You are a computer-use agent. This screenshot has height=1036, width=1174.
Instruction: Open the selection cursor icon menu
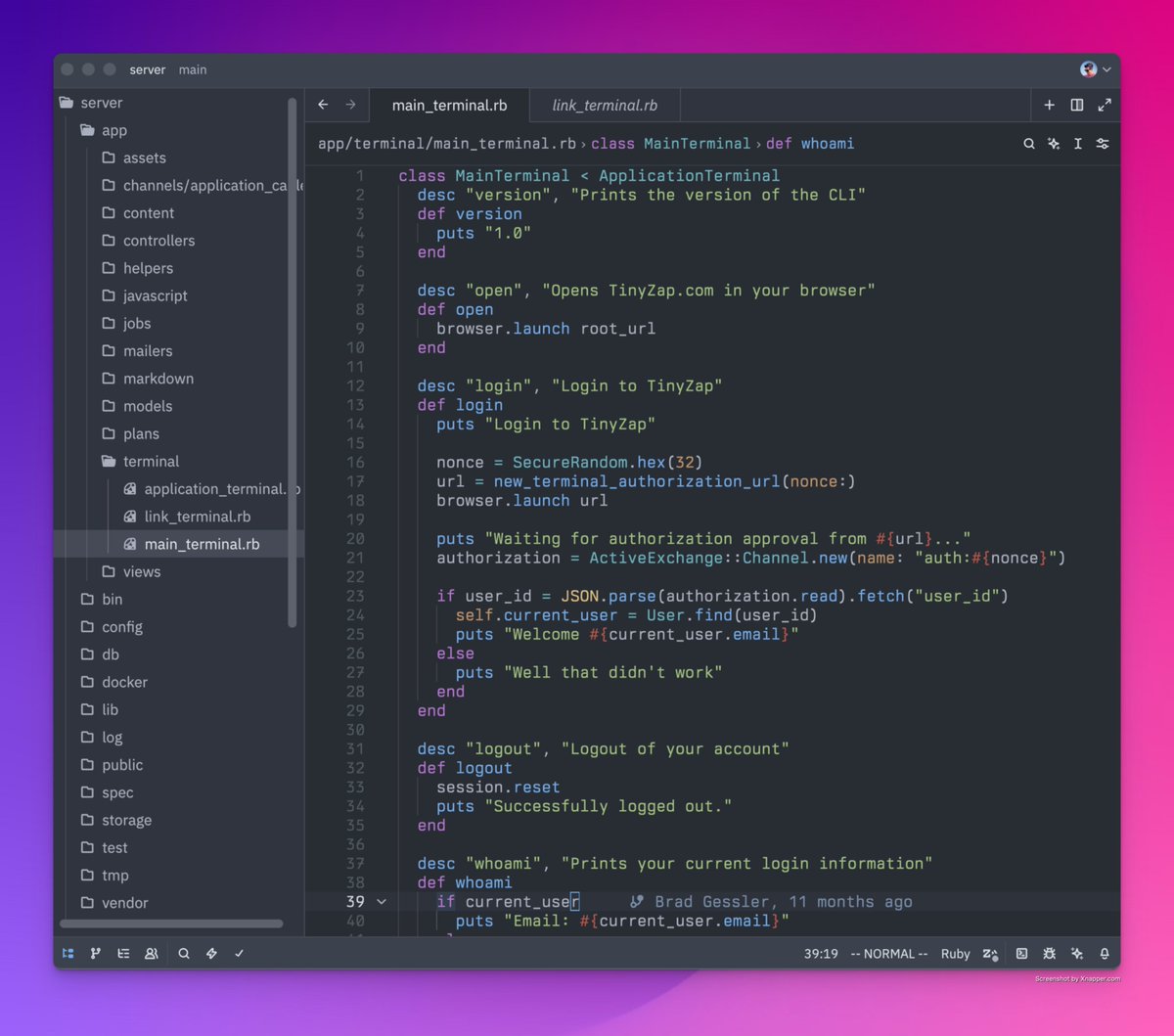[1078, 144]
